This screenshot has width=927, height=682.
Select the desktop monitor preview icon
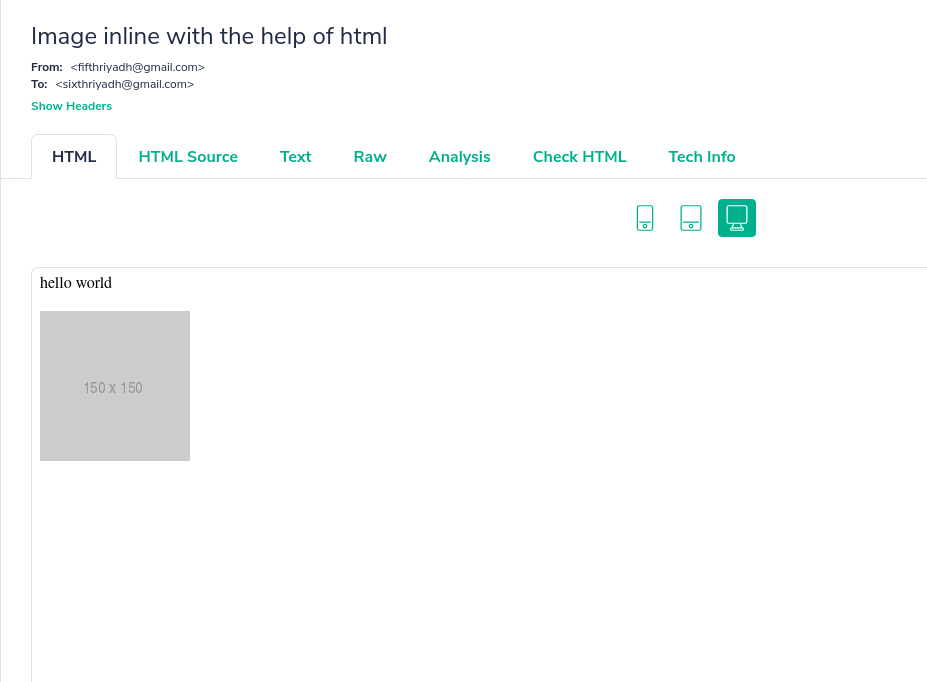[x=736, y=217]
